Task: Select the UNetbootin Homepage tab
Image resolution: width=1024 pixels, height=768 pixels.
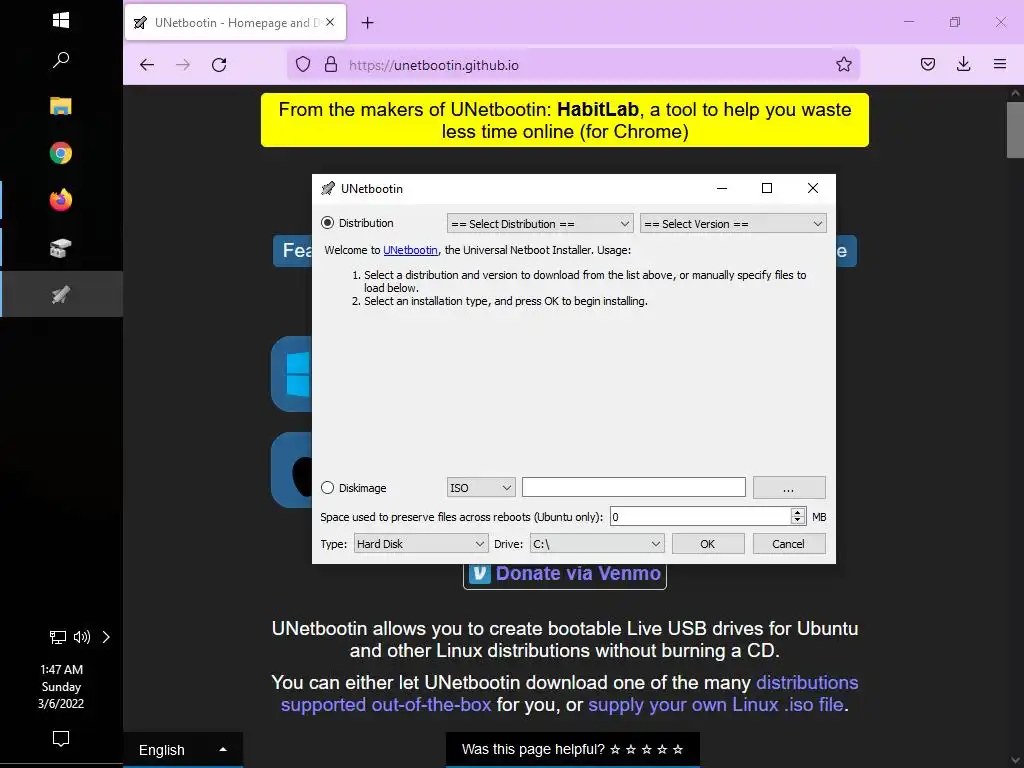Action: point(235,23)
